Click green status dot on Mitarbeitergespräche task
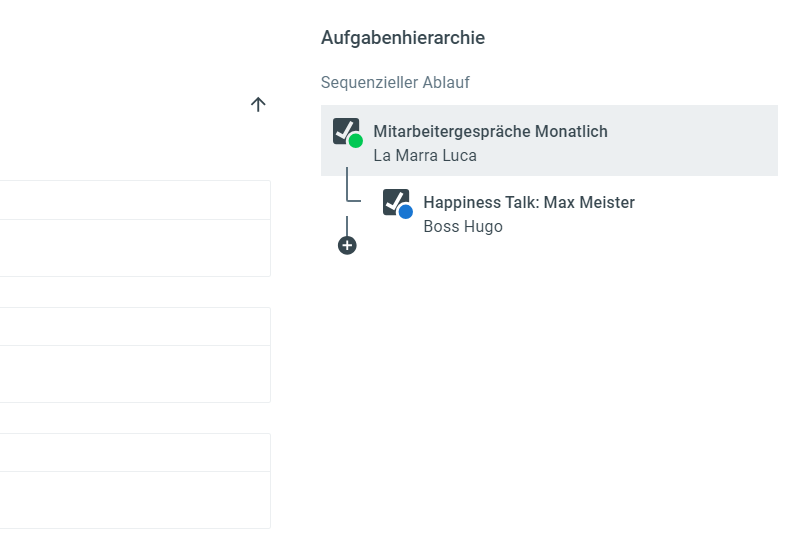 [355, 141]
